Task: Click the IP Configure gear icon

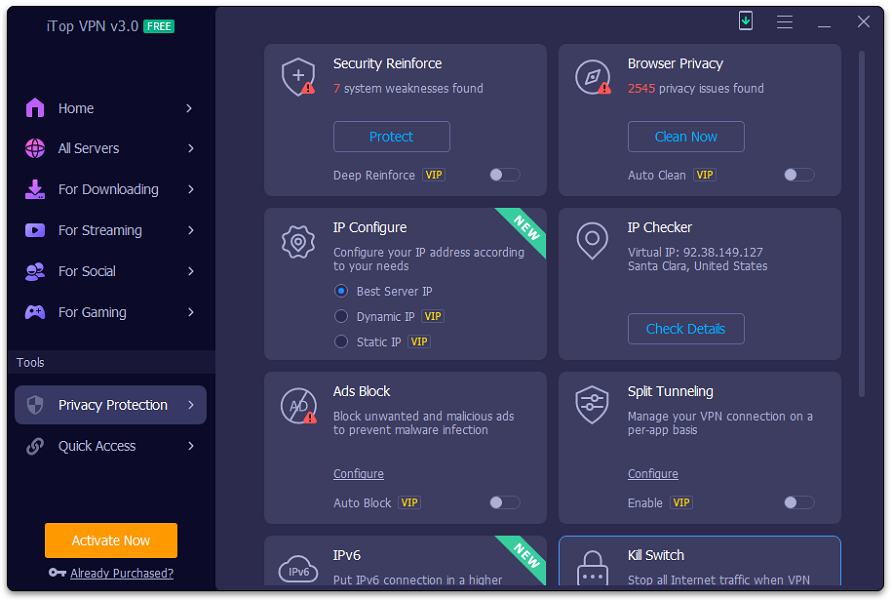Action: (298, 241)
